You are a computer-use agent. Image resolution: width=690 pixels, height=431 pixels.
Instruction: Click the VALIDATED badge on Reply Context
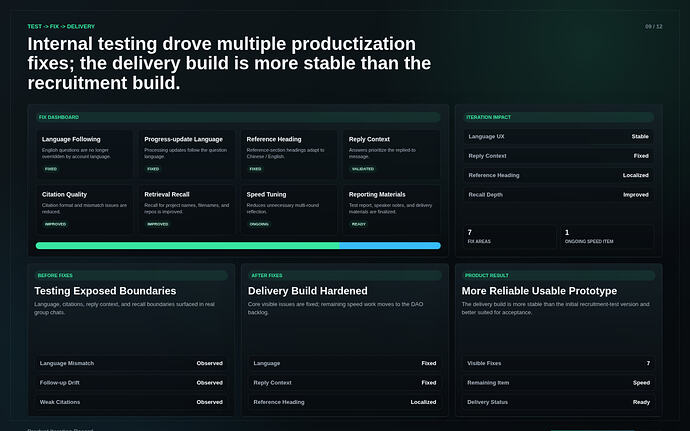(x=363, y=169)
